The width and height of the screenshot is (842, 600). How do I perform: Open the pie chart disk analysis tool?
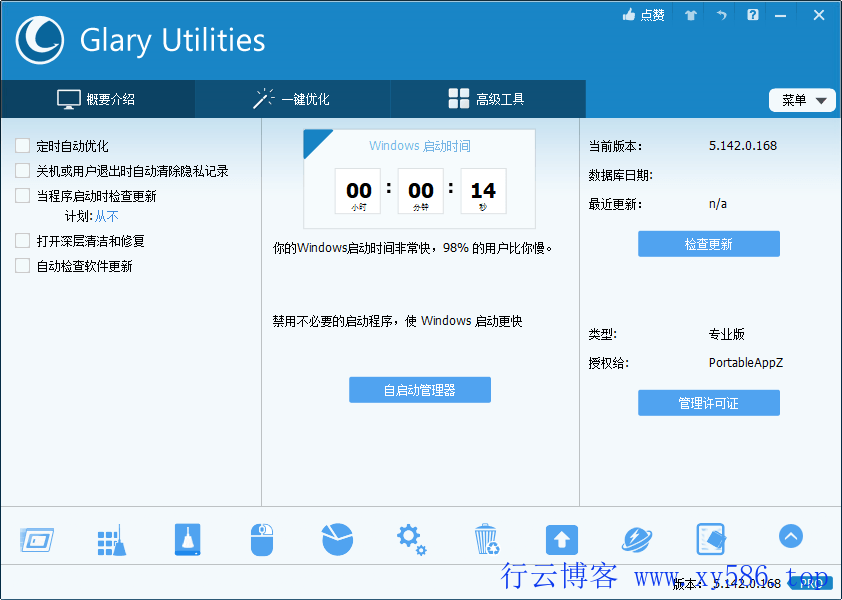click(337, 537)
